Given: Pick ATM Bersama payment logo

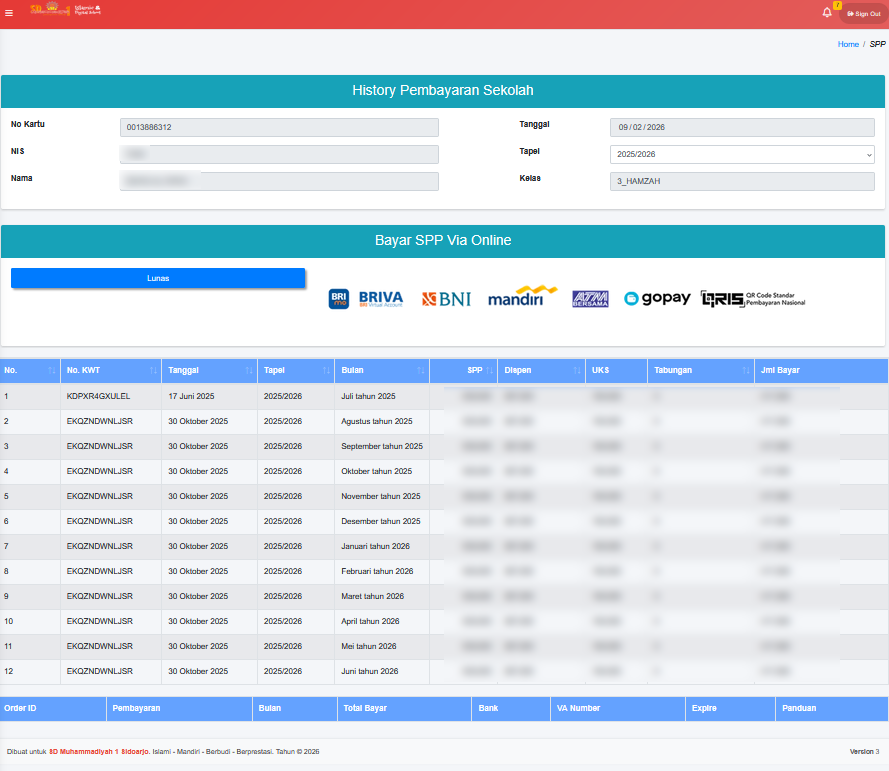Looking at the screenshot, I should coord(590,298).
